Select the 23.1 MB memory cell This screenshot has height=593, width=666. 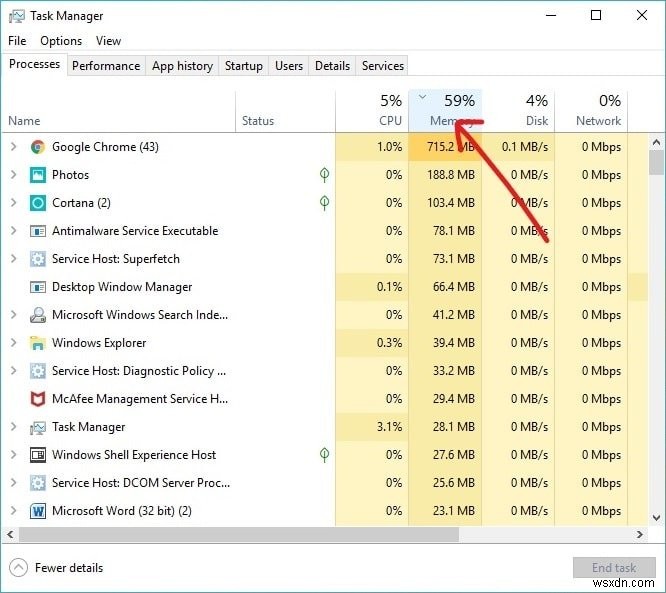pos(445,511)
